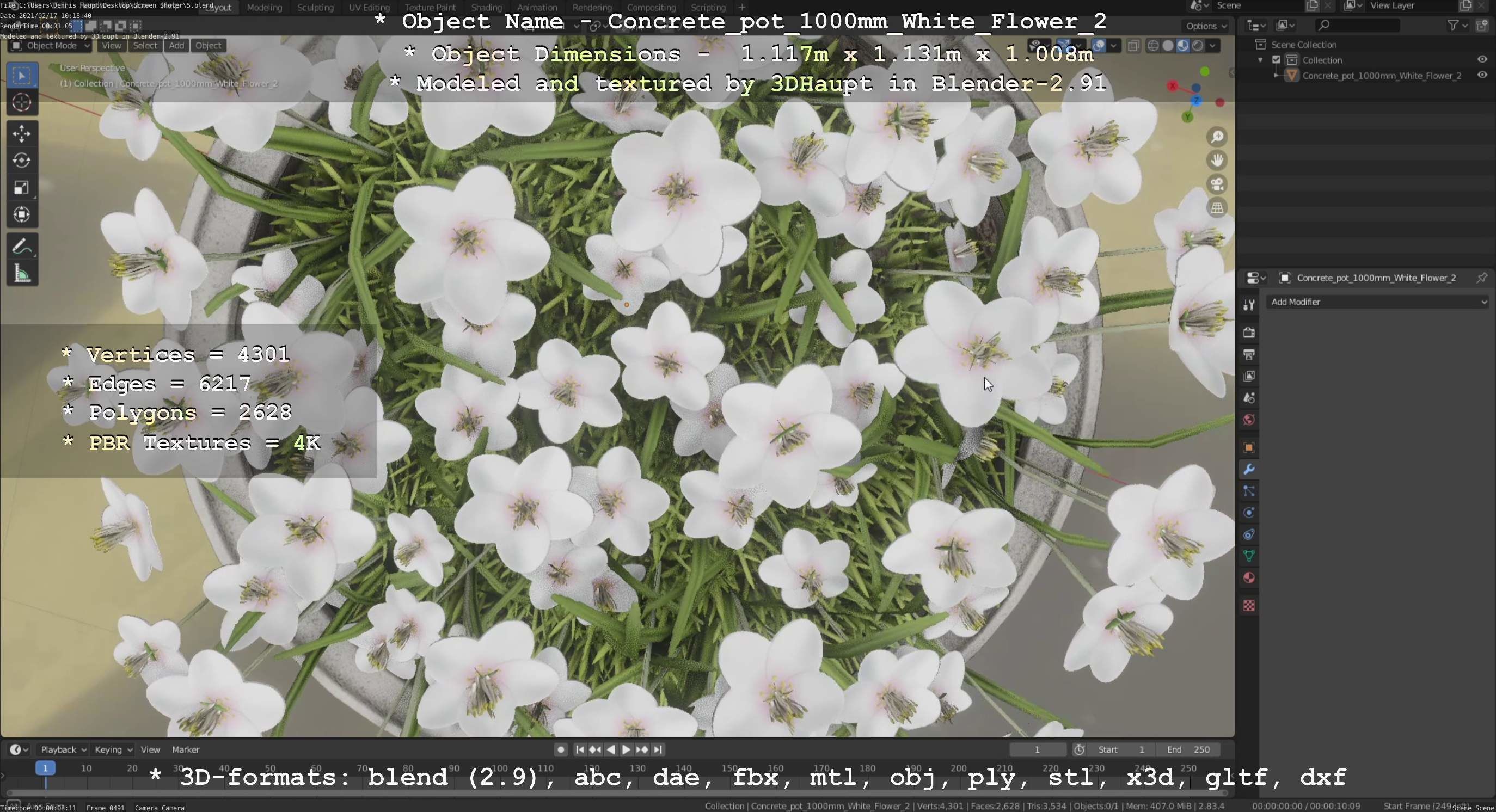Toggle Collection visibility eye icon
Screen dimensions: 1496x812
(x=1482, y=60)
